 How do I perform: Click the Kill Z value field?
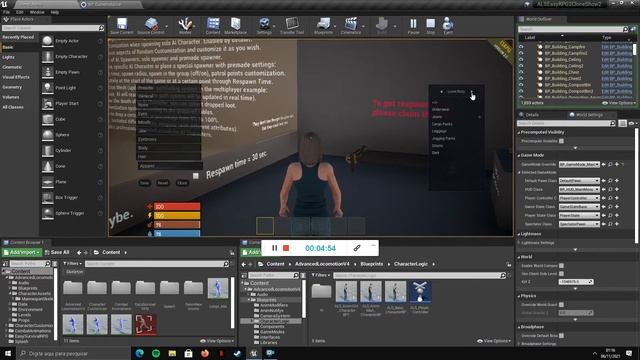576,282
